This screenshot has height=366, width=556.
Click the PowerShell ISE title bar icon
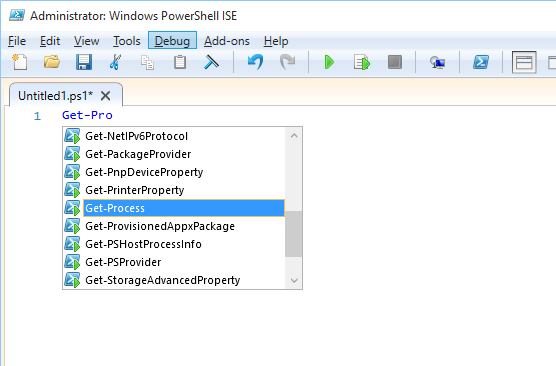[x=17, y=16]
